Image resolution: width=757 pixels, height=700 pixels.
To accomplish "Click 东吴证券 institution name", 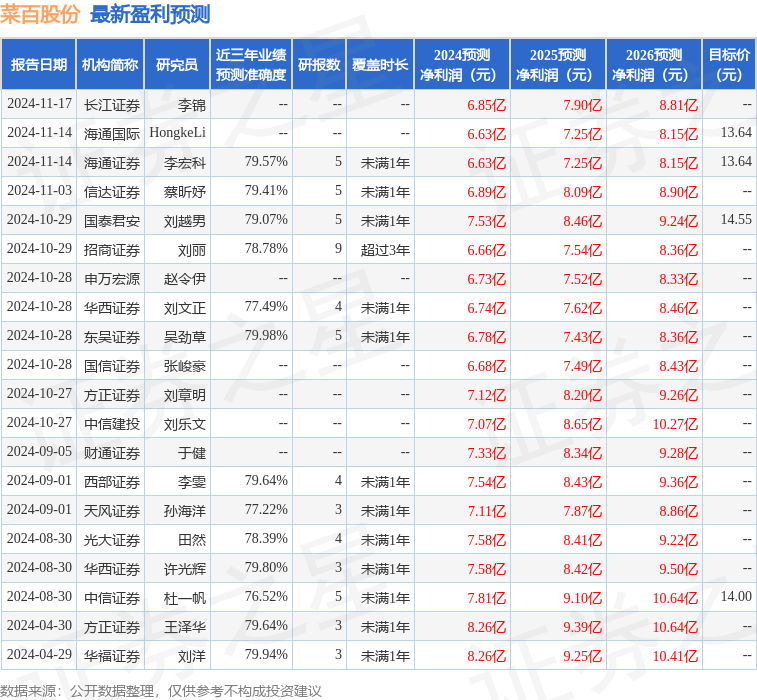I will [x=112, y=337].
